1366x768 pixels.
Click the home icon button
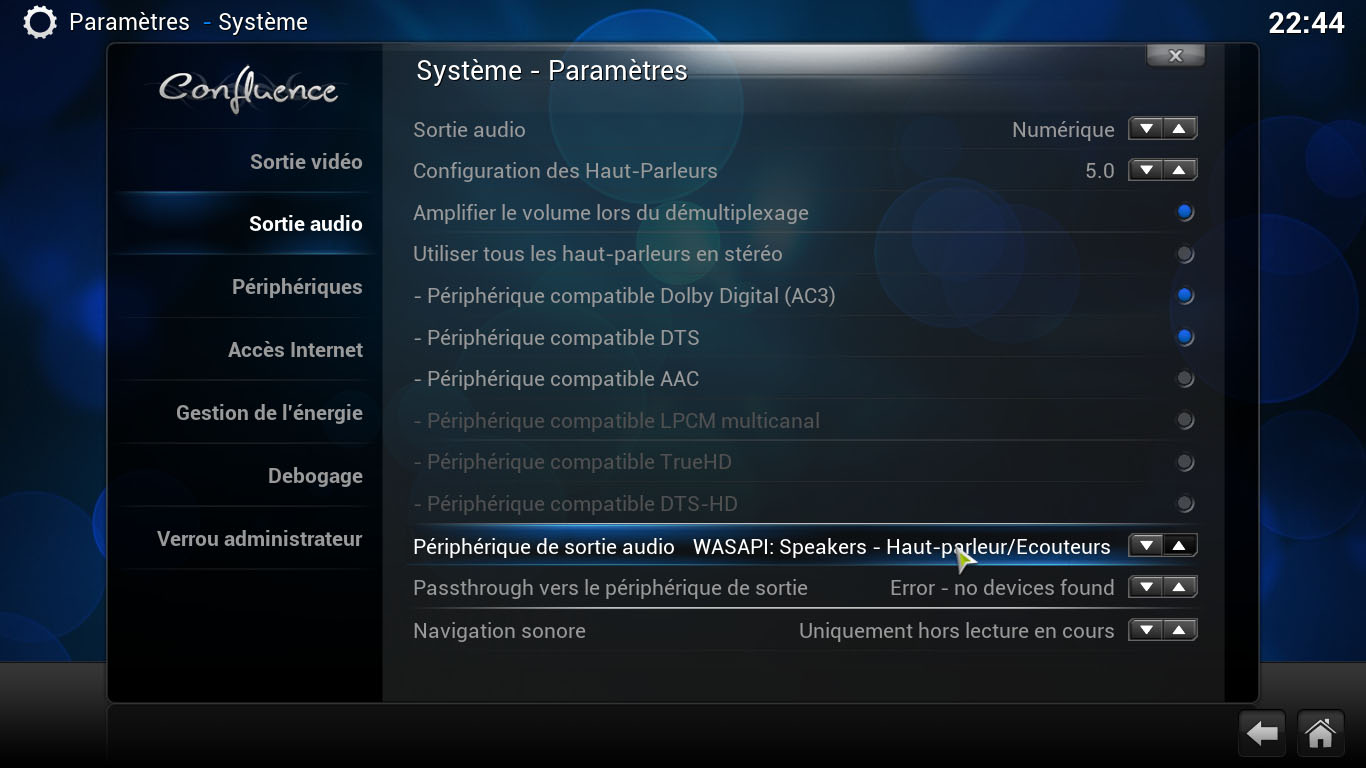[x=1320, y=734]
